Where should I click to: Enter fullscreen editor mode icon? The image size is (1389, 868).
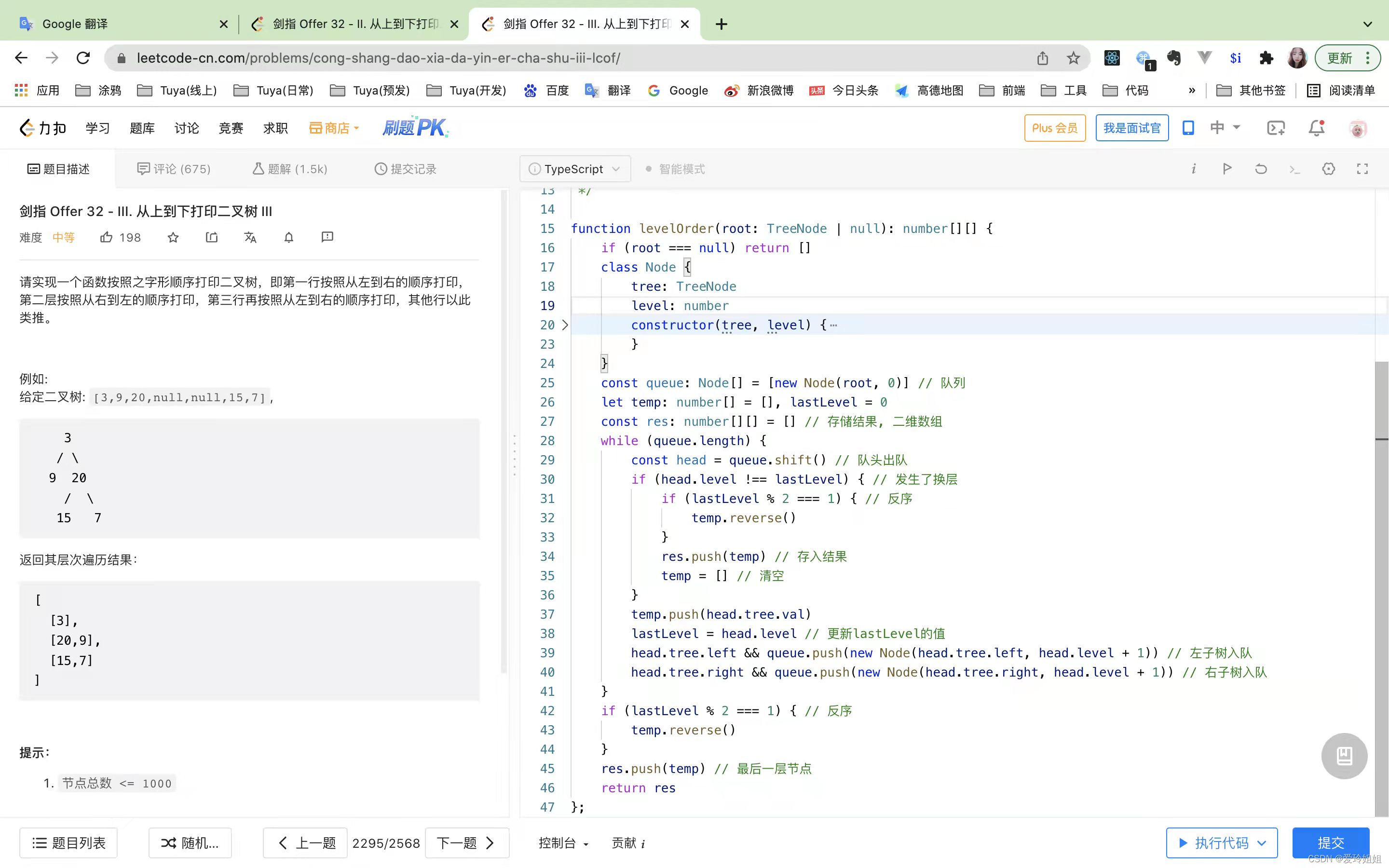coord(1362,169)
